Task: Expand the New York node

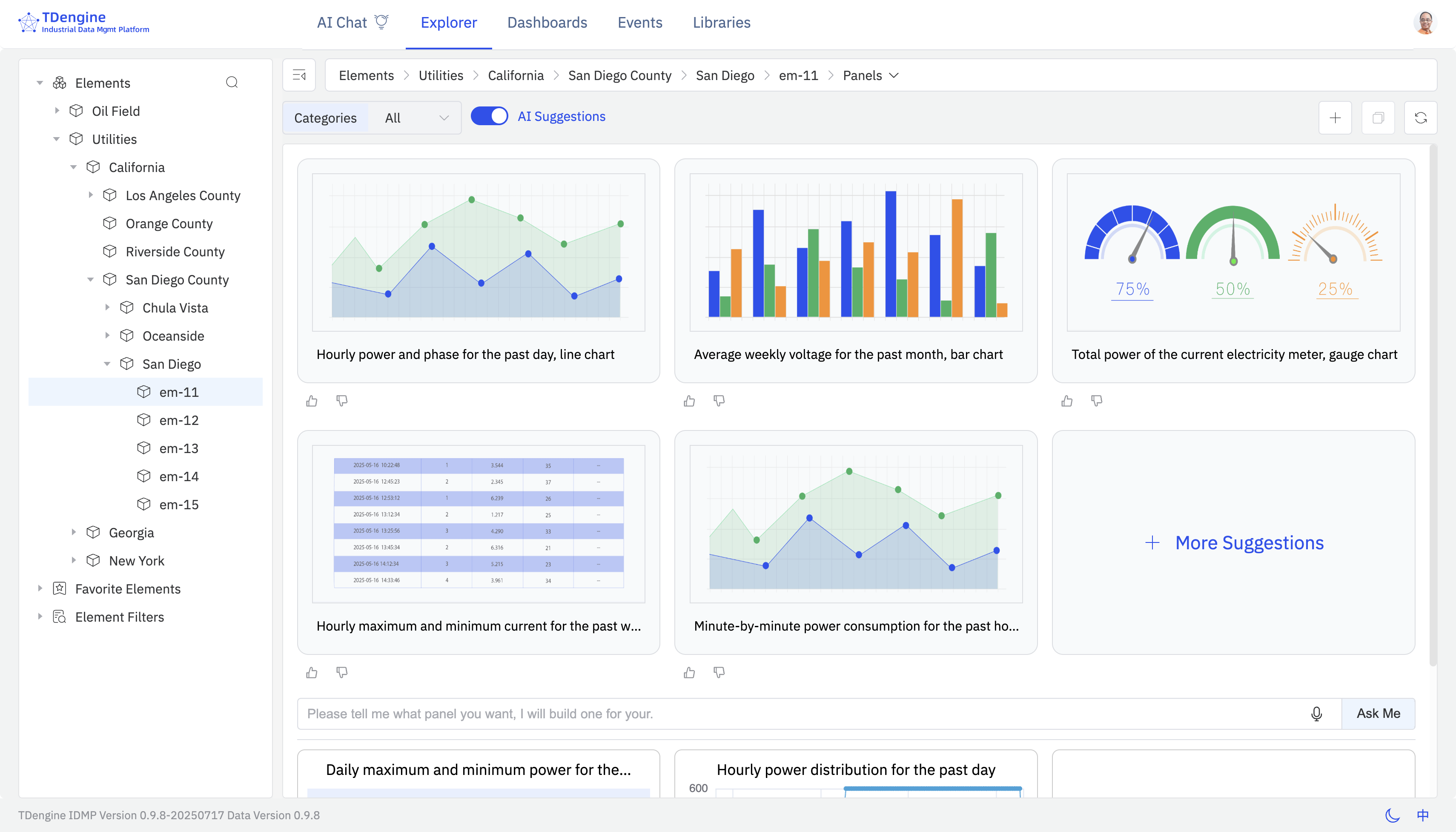Action: click(73, 561)
